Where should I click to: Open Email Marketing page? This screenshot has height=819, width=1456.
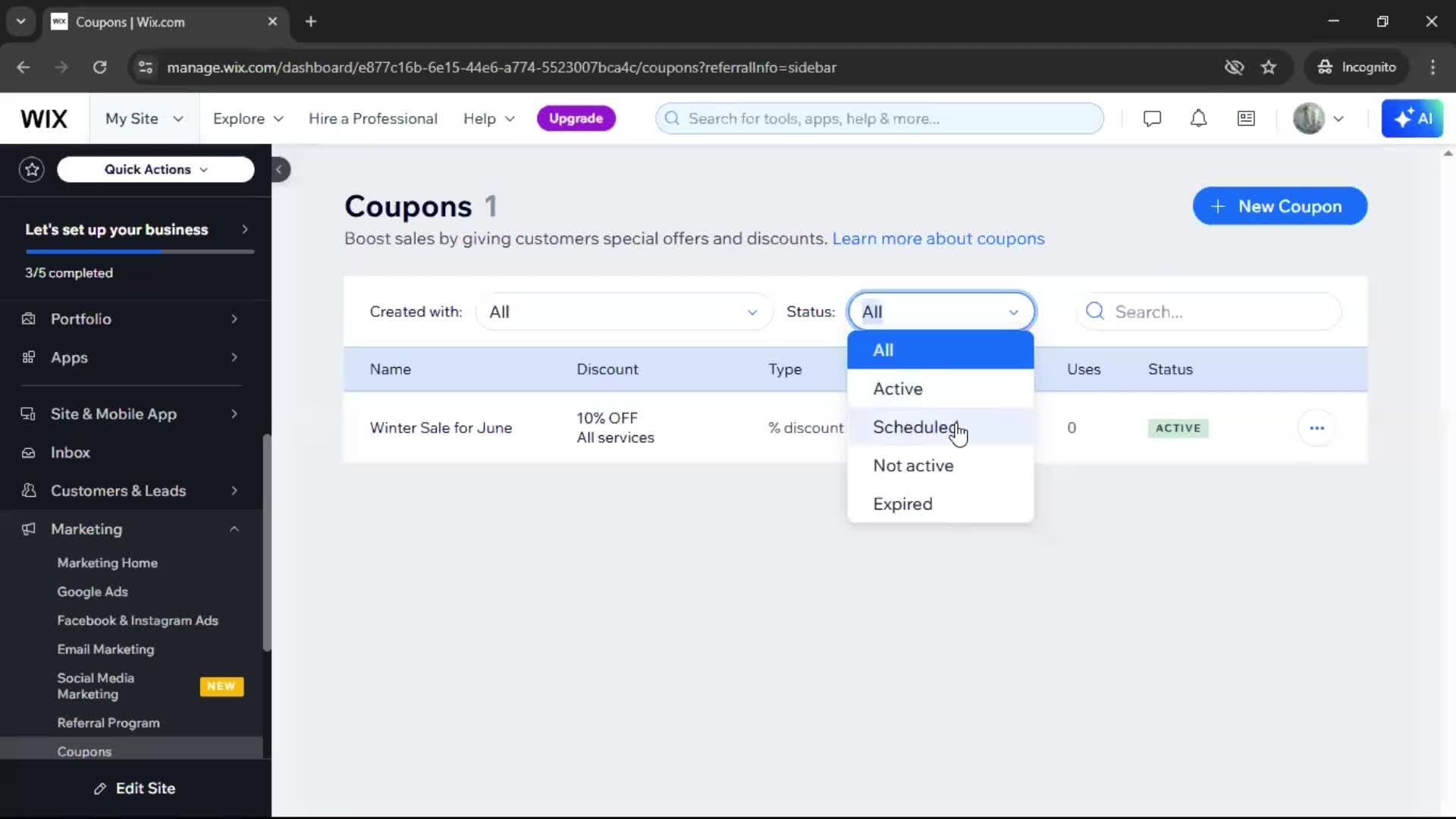105,649
